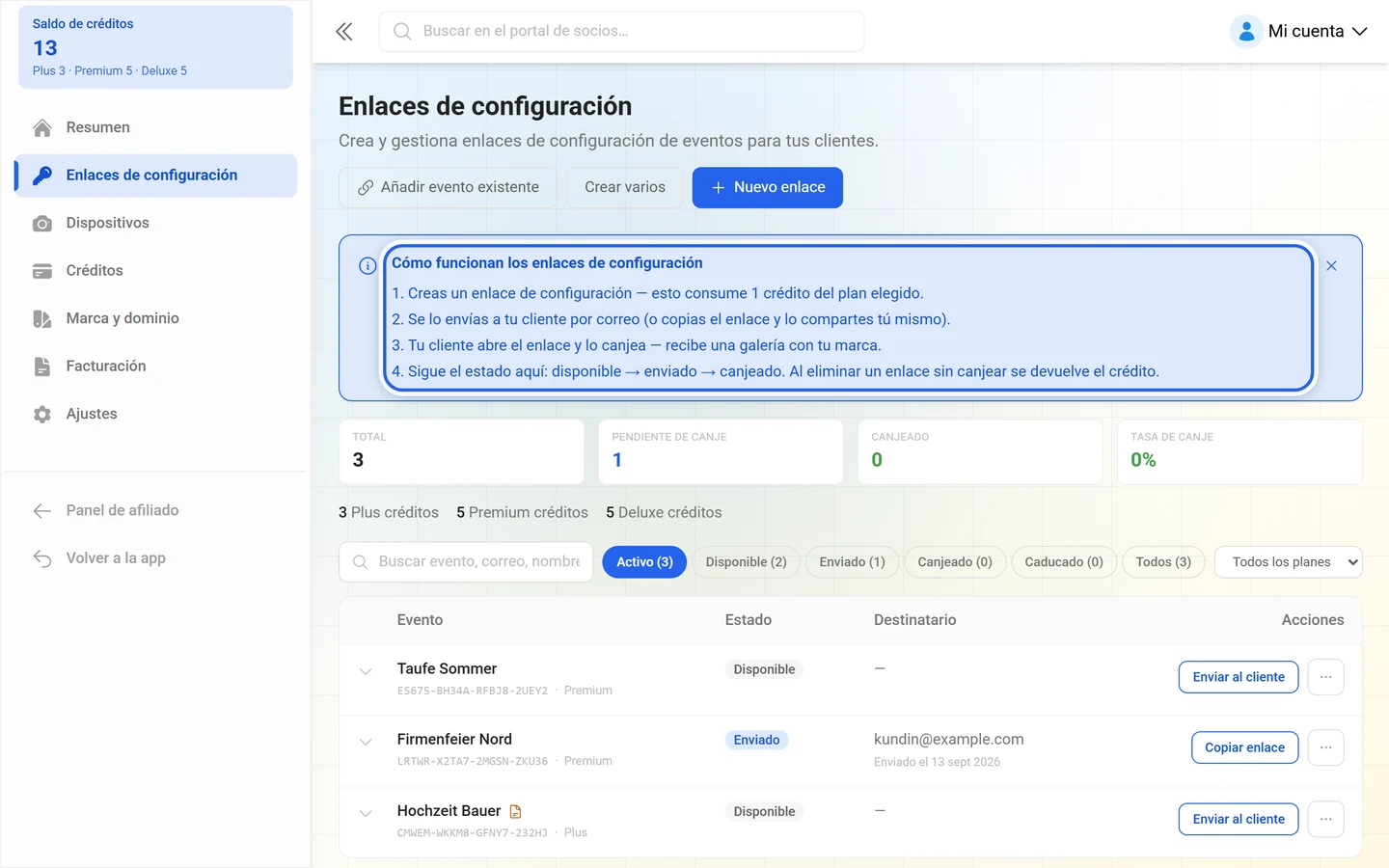Select the Todos (3) filter
This screenshot has width=1389, height=868.
click(x=1163, y=562)
